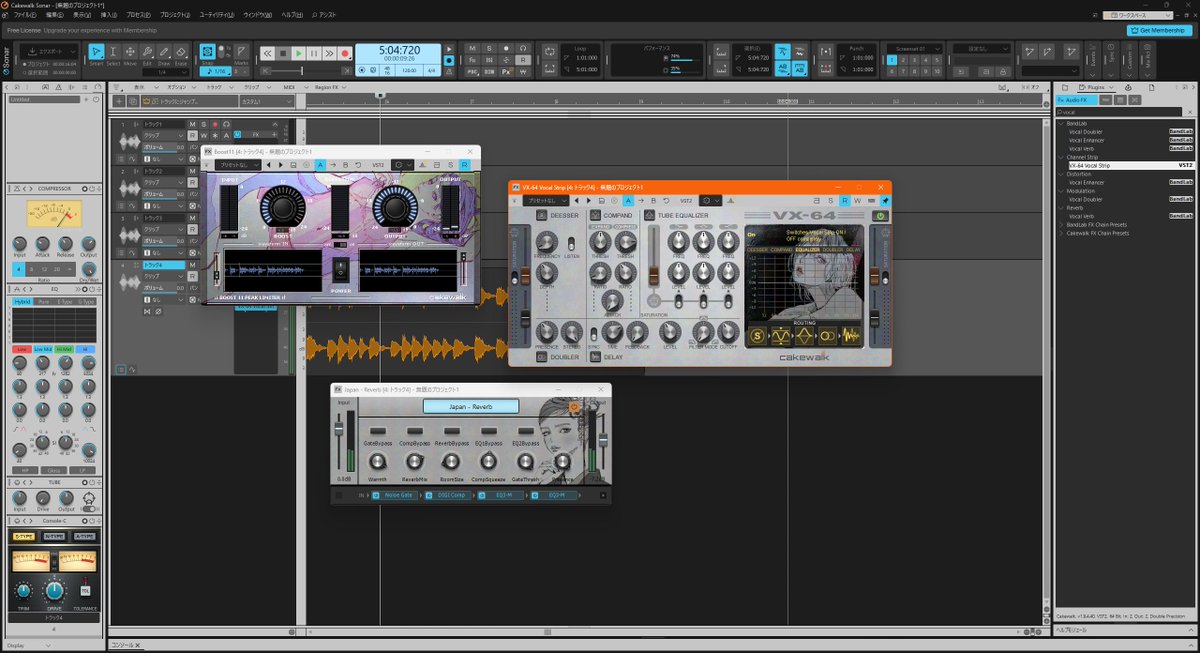Image resolution: width=1200 pixels, height=653 pixels.
Task: Click the Record button in the transport
Action: pos(345,52)
